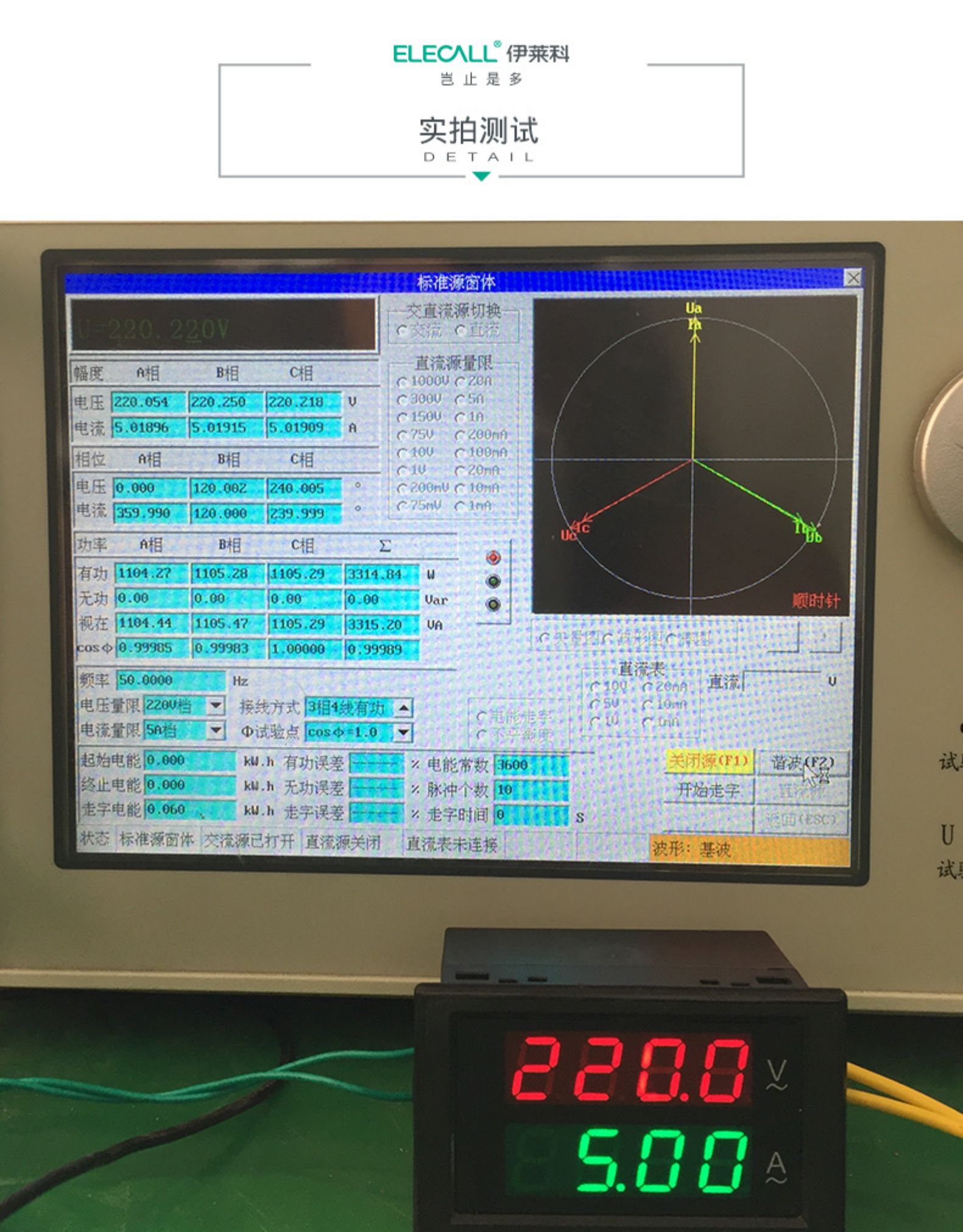
Task: Close the 标准源窗体 window
Action: point(853,278)
